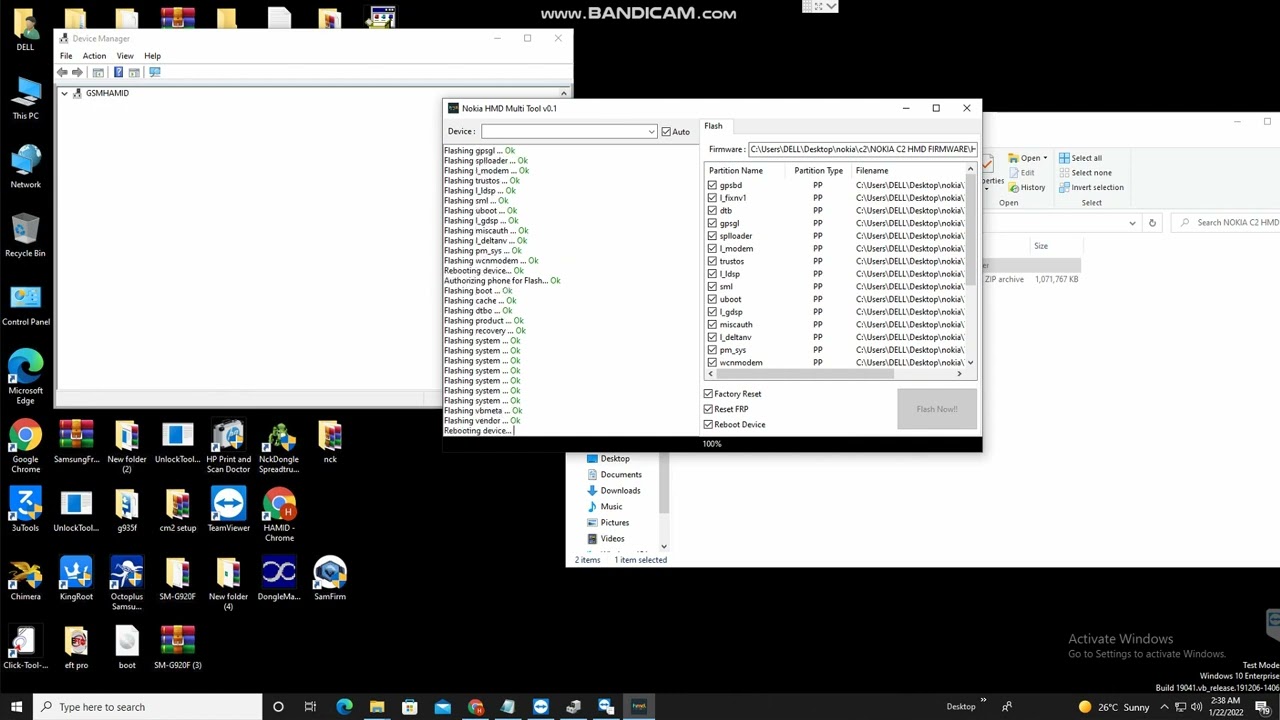Open the HP Print and Scan Doctor shortcut
This screenshot has height=720, width=1280.
pyautogui.click(x=228, y=448)
